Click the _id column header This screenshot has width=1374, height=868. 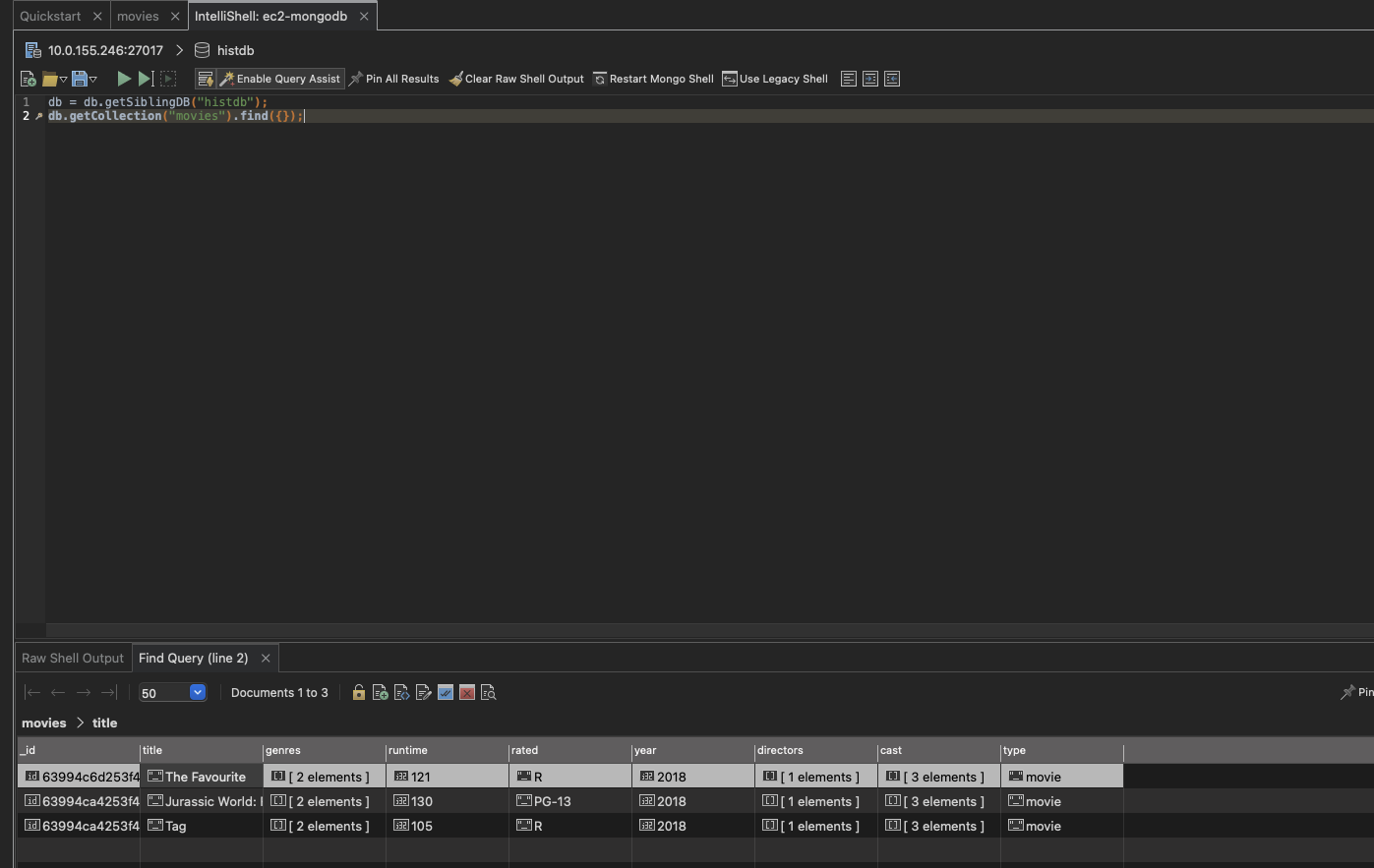point(79,750)
